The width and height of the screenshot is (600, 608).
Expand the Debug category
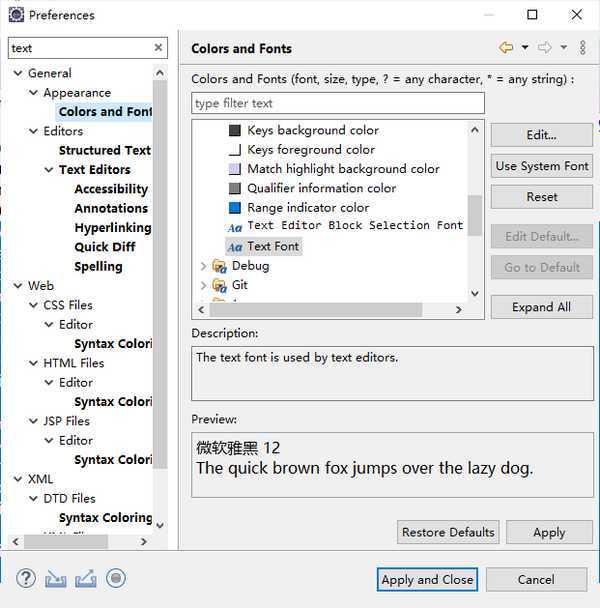(x=204, y=266)
